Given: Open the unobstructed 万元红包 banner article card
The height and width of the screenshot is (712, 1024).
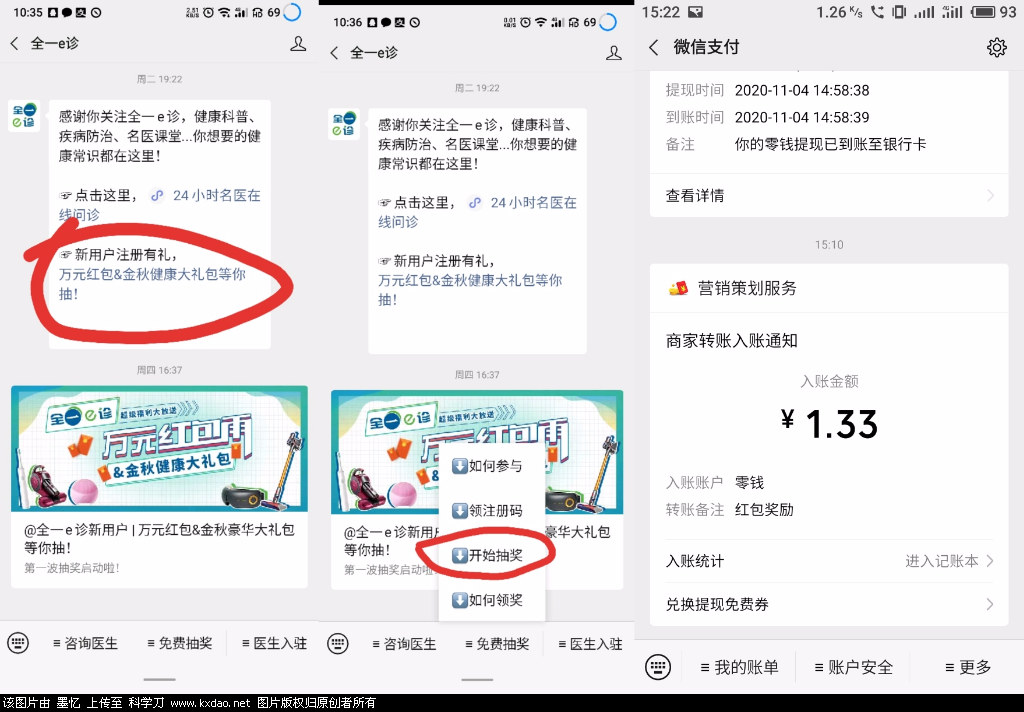Looking at the screenshot, I should (159, 486).
